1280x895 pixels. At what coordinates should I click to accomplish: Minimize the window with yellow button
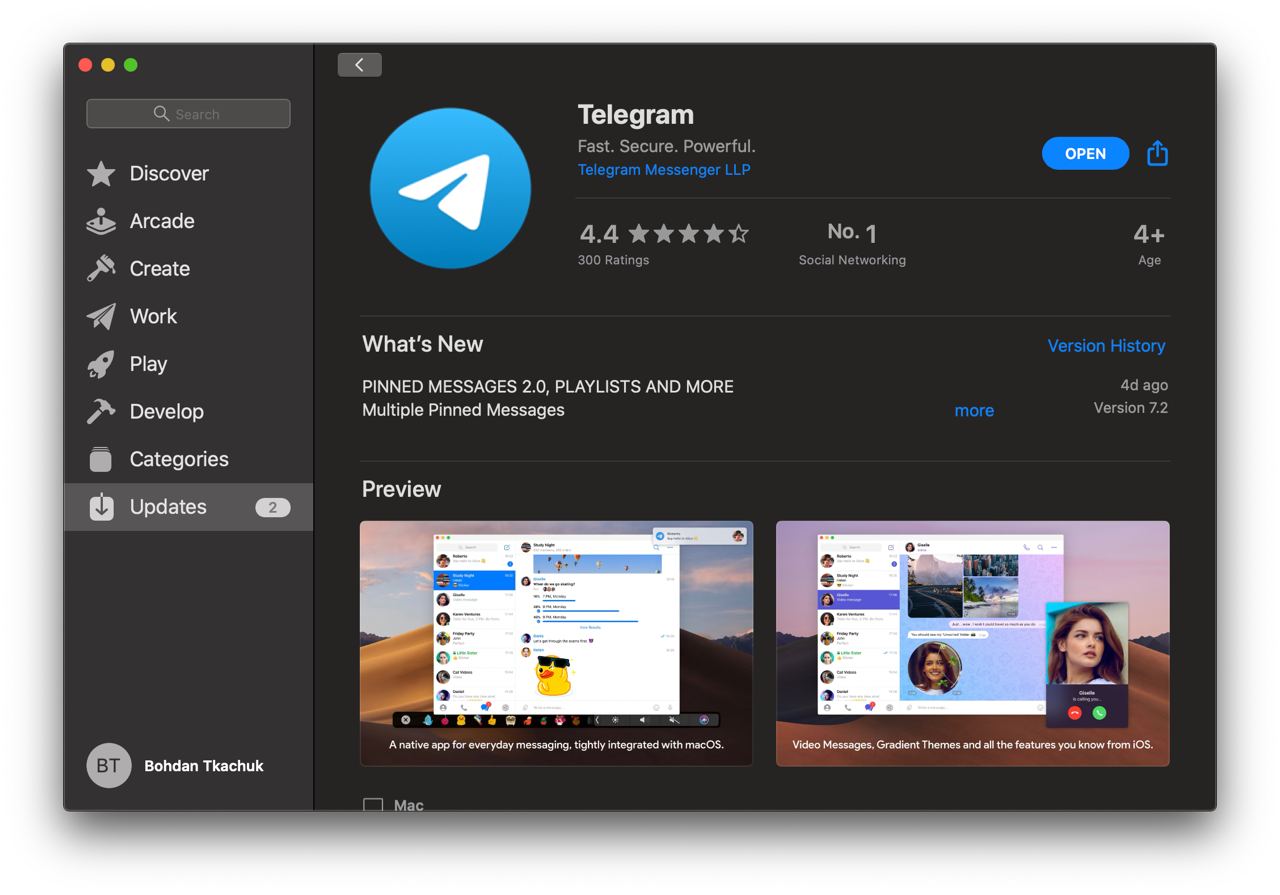[x=108, y=65]
